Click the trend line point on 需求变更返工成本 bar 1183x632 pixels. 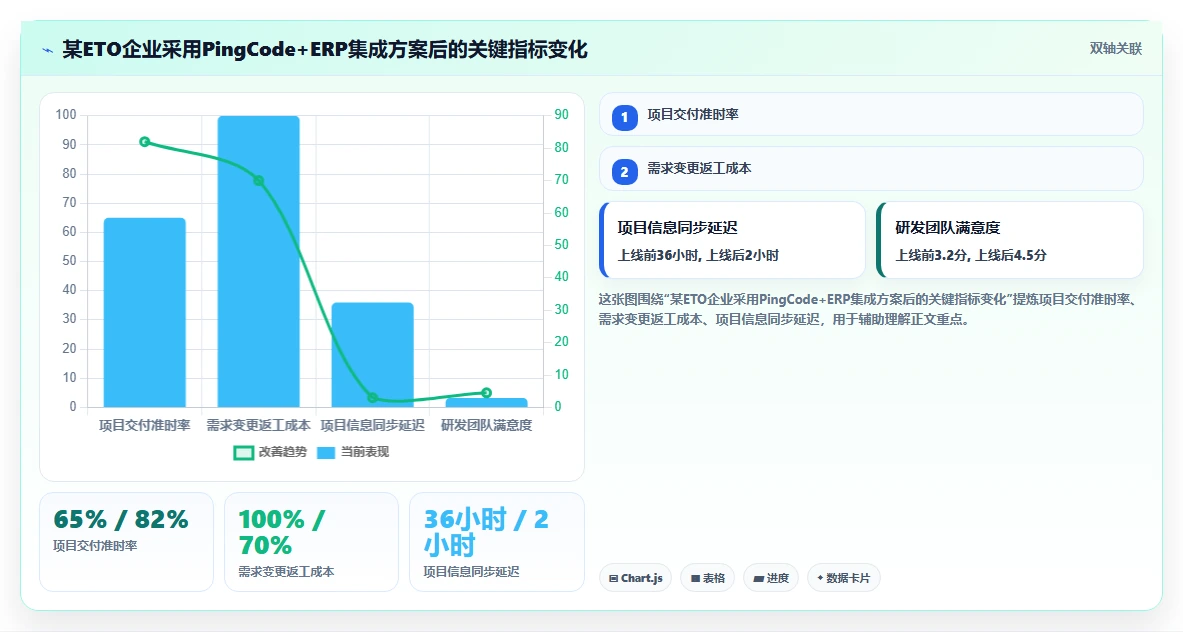tap(259, 180)
